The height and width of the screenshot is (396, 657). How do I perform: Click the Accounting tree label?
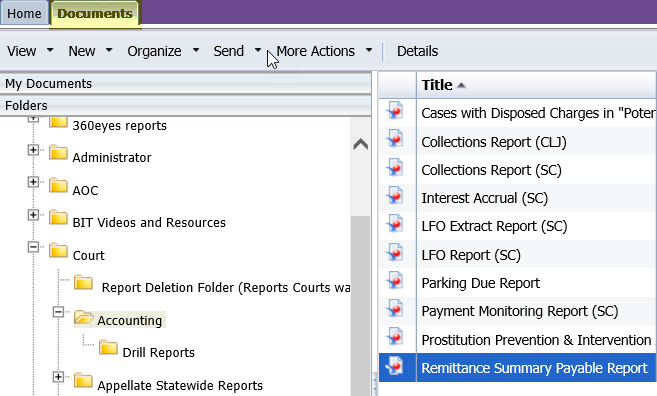pyautogui.click(x=129, y=320)
